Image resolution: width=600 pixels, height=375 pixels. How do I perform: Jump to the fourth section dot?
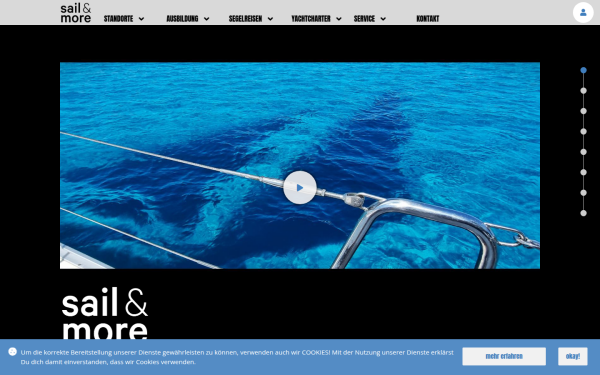point(583,131)
